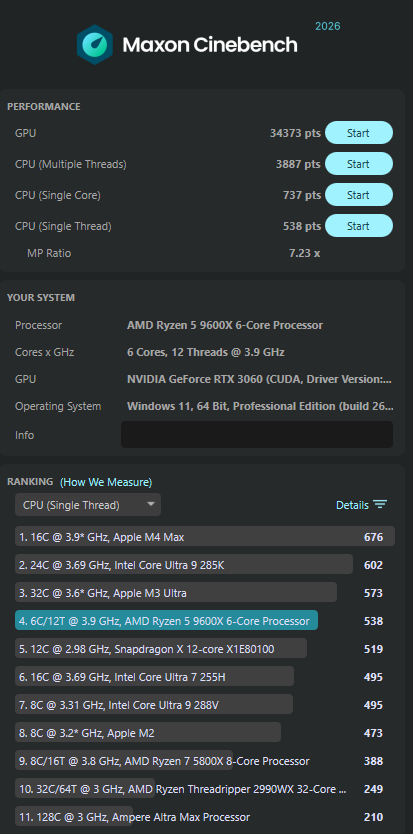Open the How We Measure link
This screenshot has width=413, height=834.
pos(106,482)
